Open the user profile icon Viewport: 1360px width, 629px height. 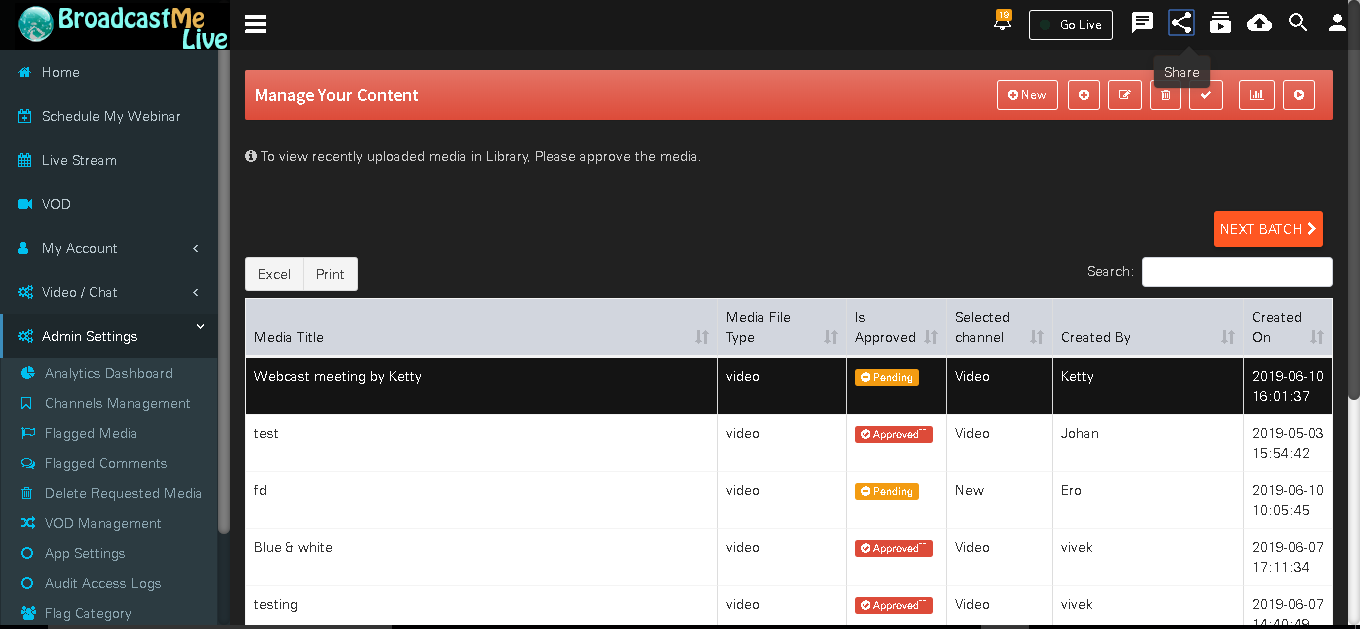pos(1337,22)
